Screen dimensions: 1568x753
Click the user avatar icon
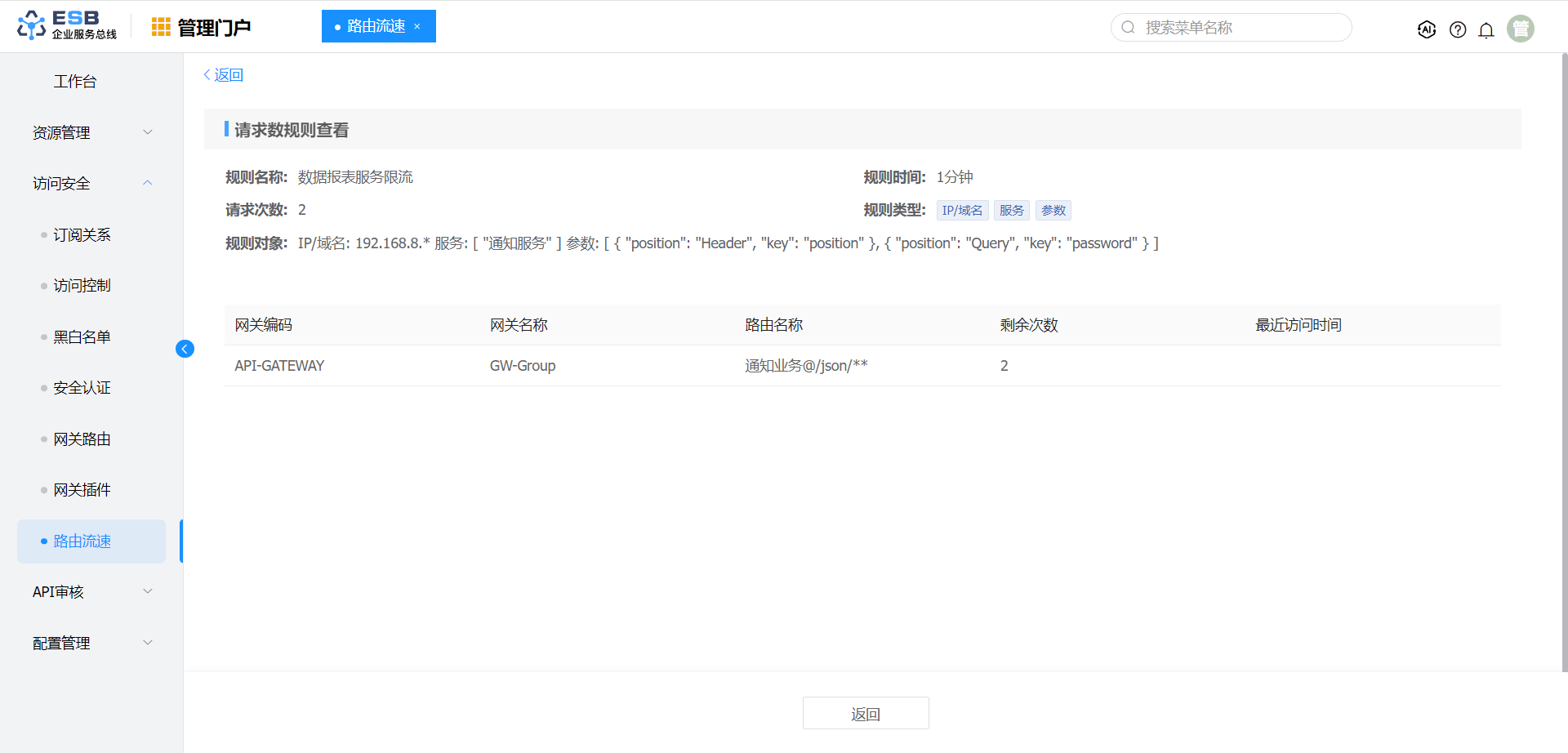(x=1520, y=29)
